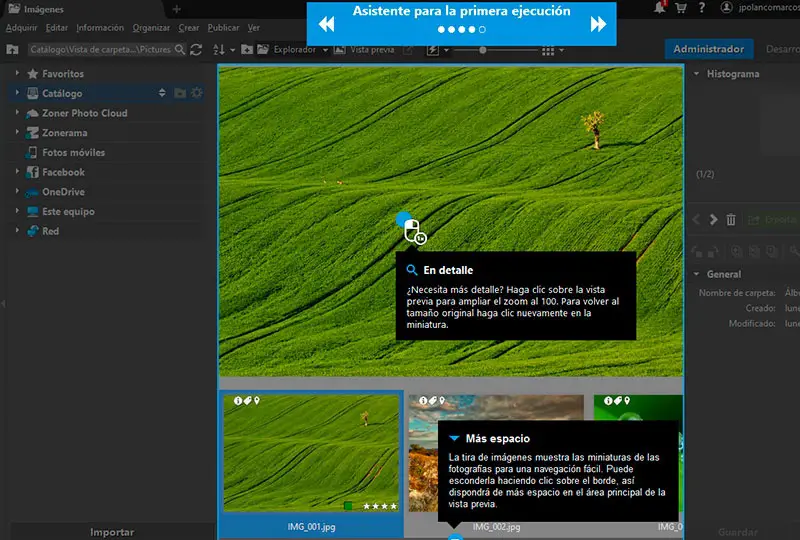Open the Publicar menu

pos(223,28)
